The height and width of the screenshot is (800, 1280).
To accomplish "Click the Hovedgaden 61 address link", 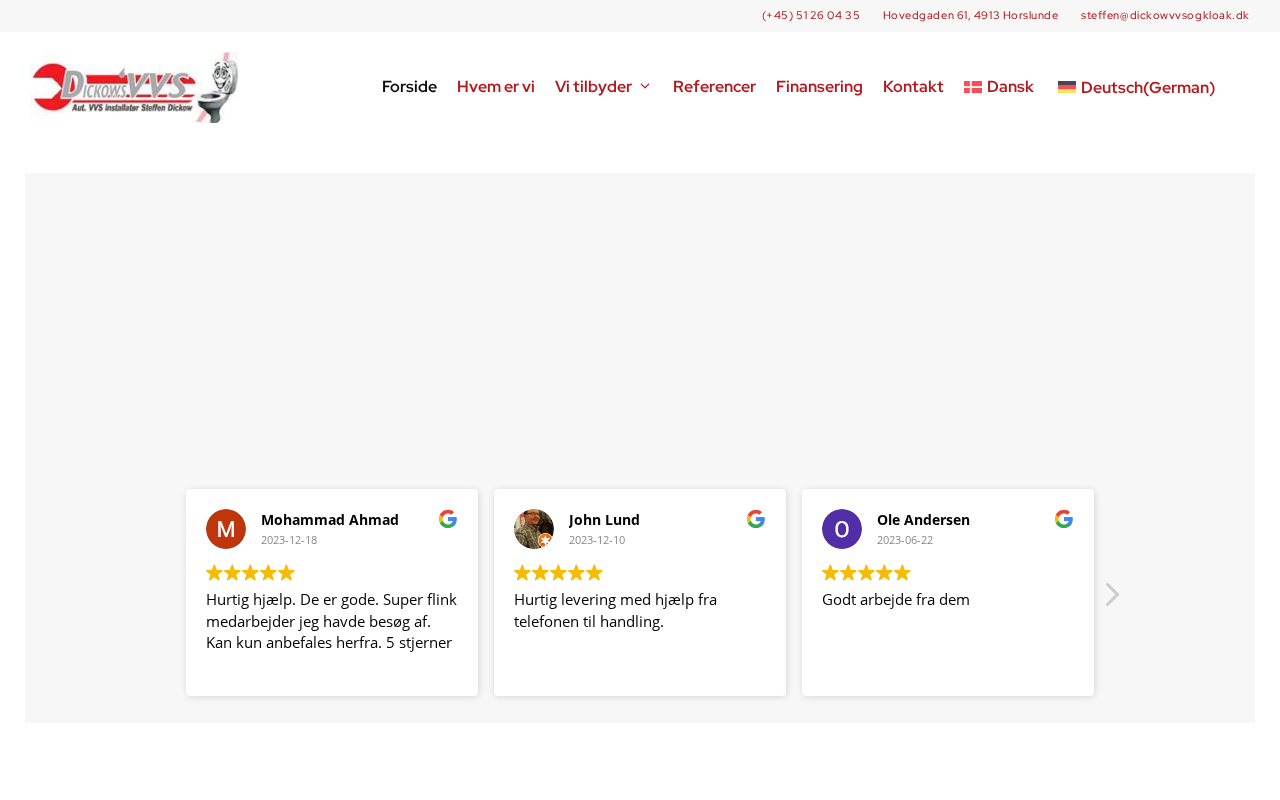I will click(970, 15).
